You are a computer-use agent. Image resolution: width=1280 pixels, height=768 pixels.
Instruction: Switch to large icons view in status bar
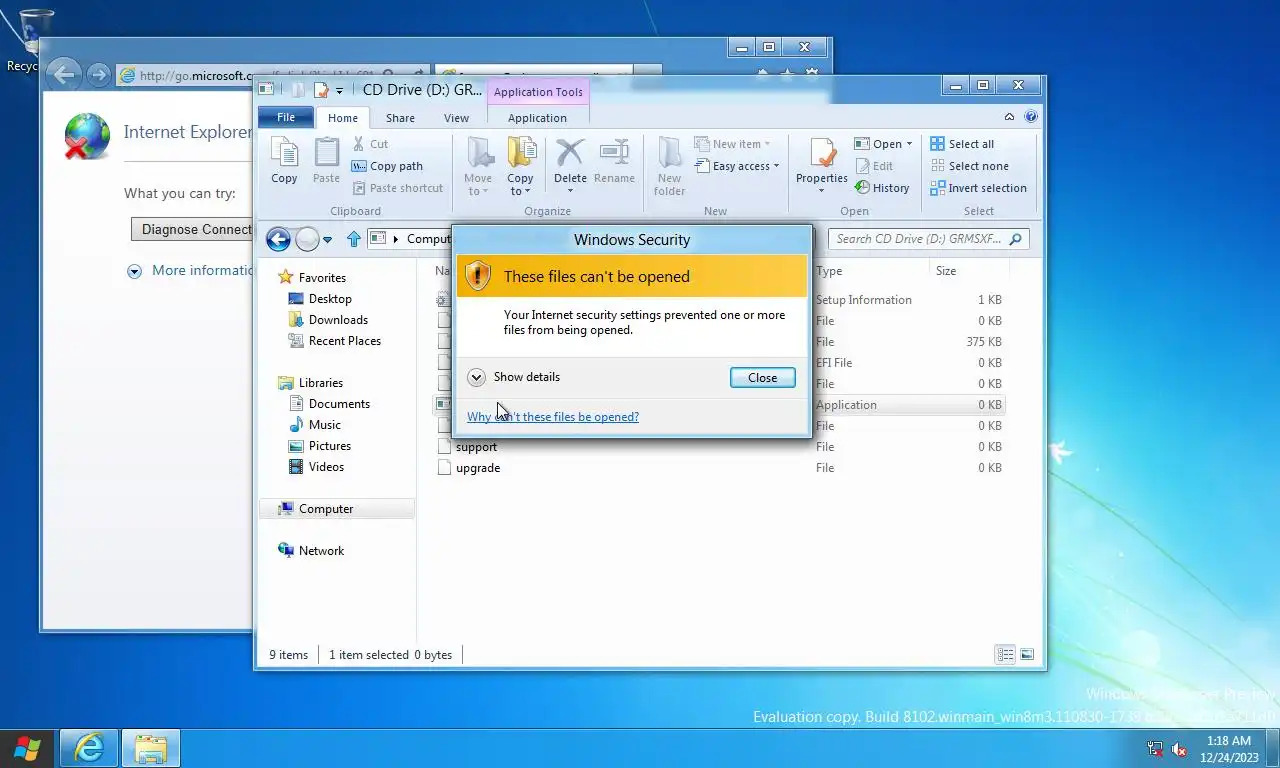tap(1026, 655)
